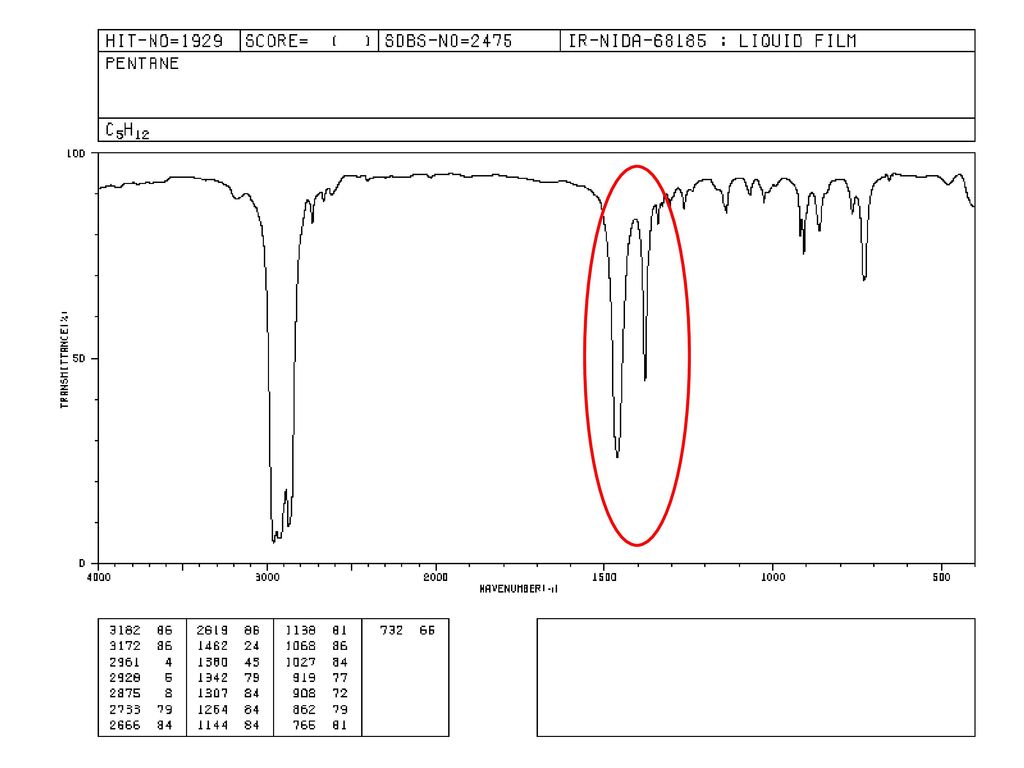The height and width of the screenshot is (768, 1024).
Task: Click the compound name PENTANE
Action: 142,63
